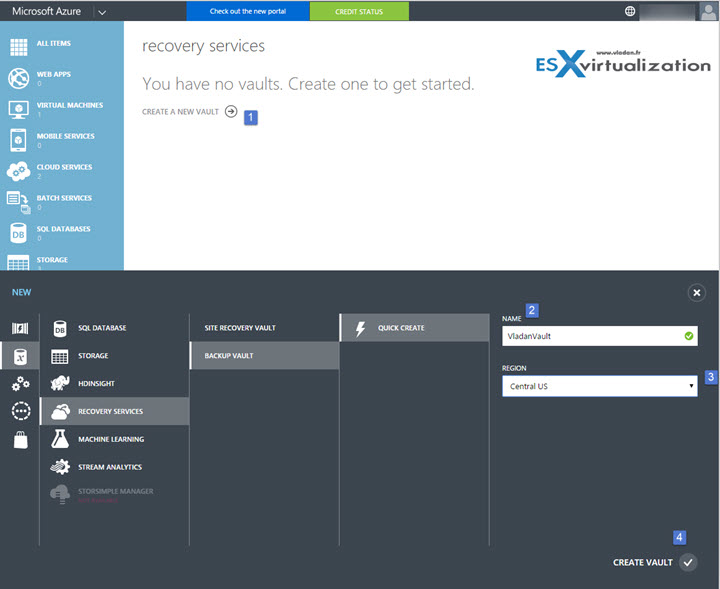Select the Network Services dotted circle icon

tap(21, 411)
